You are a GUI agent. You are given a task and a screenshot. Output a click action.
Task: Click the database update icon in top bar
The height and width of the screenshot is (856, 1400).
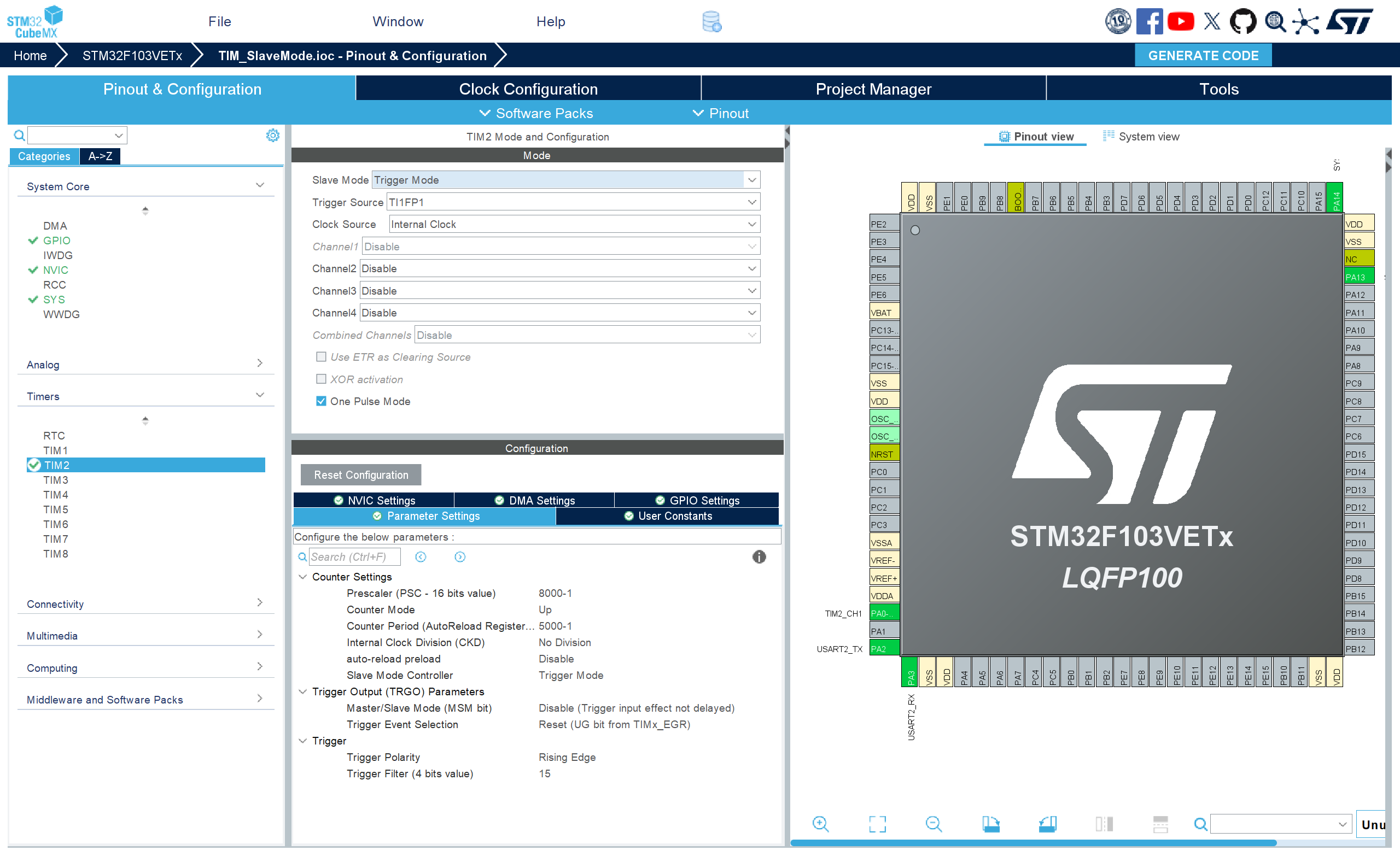click(x=711, y=21)
